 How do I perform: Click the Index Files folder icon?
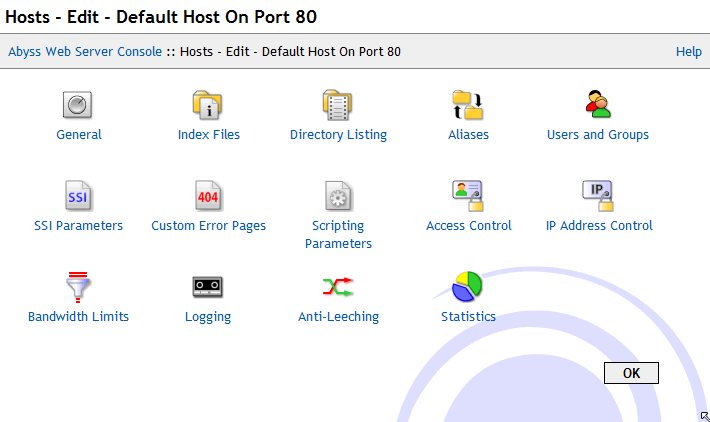tap(208, 105)
